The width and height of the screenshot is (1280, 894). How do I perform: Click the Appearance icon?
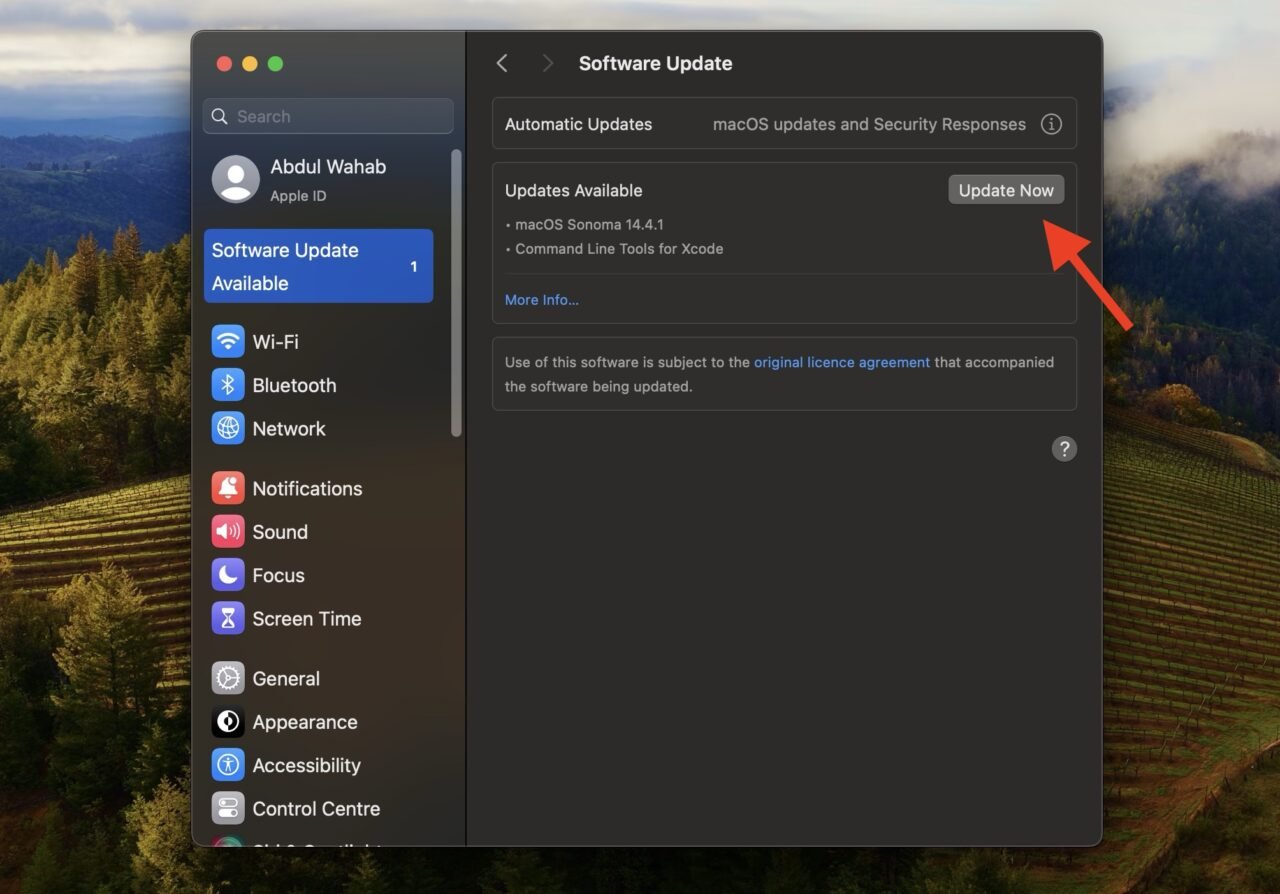(x=228, y=722)
